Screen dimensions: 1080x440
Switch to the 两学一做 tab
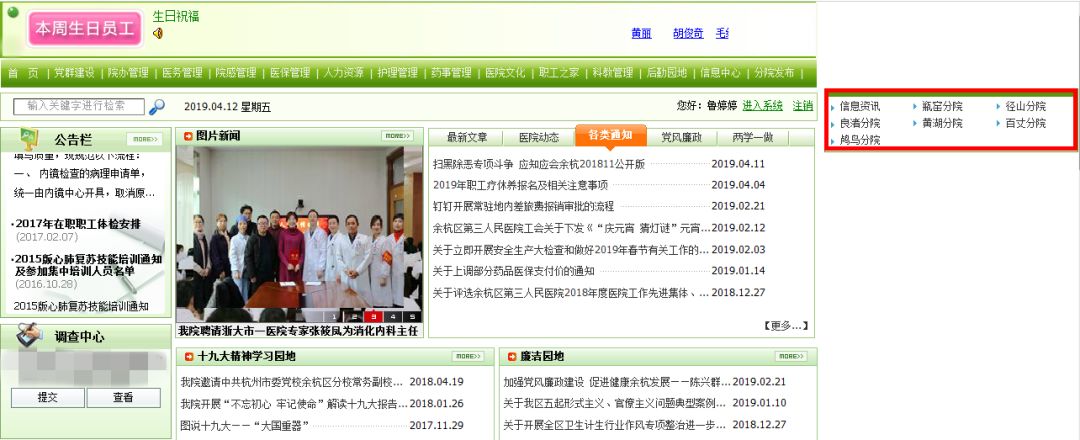(753, 138)
